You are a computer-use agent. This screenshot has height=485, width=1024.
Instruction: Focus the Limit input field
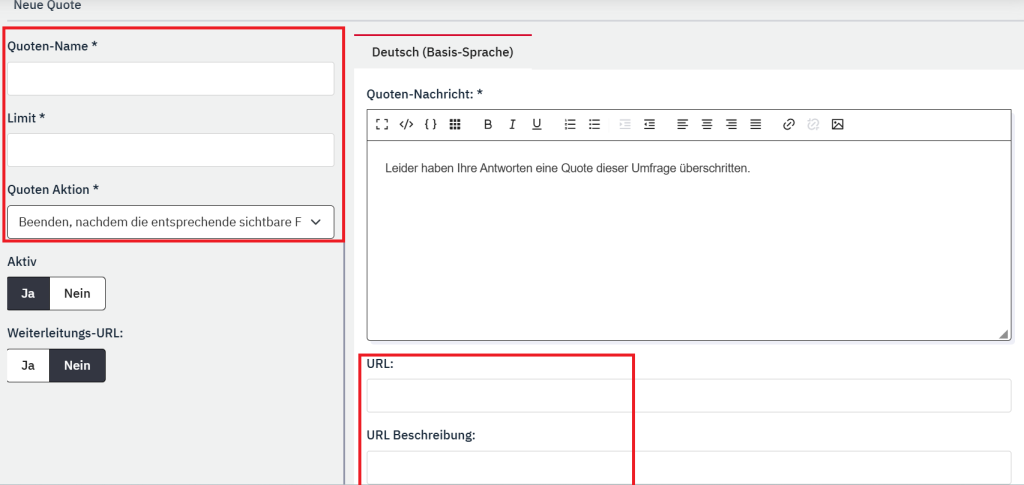tap(170, 150)
